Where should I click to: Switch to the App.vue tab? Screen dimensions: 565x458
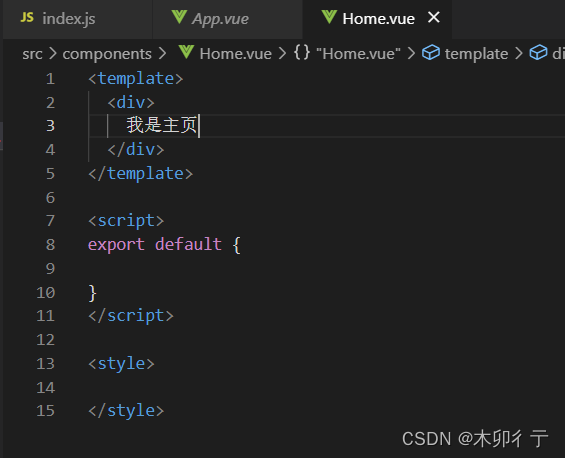click(227, 19)
